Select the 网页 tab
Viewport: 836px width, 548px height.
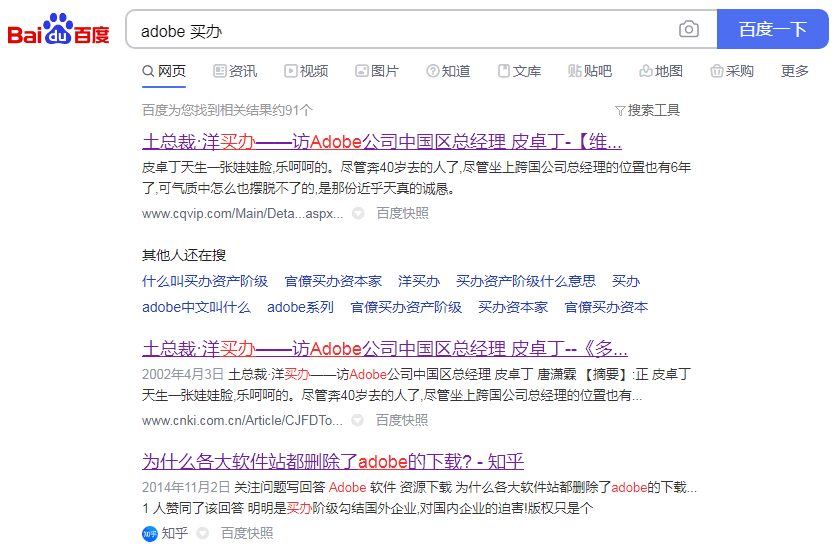point(164,71)
